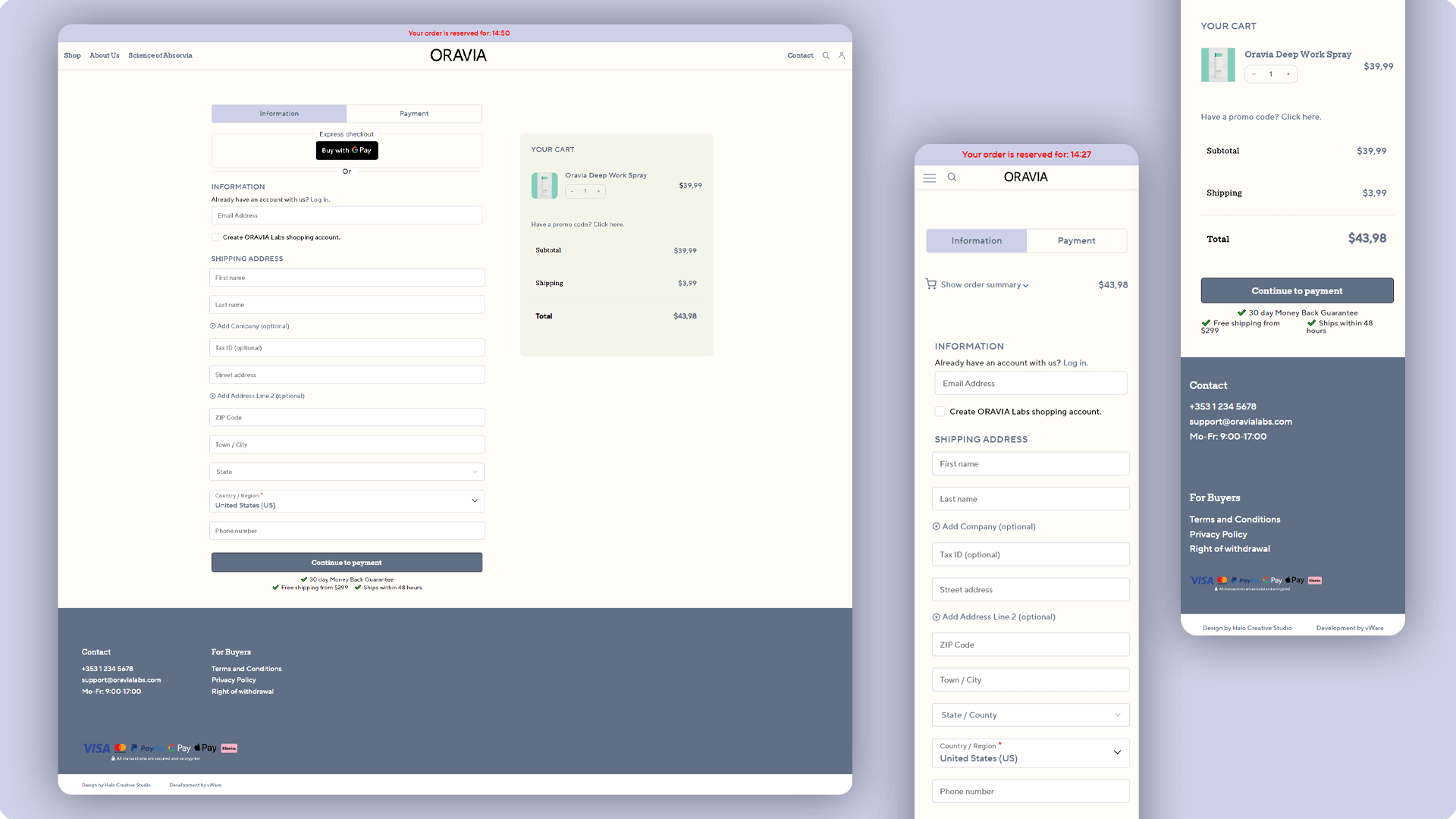Image resolution: width=1456 pixels, height=819 pixels.
Task: Click Continue to payment in mobile cart panel
Action: click(x=1297, y=290)
